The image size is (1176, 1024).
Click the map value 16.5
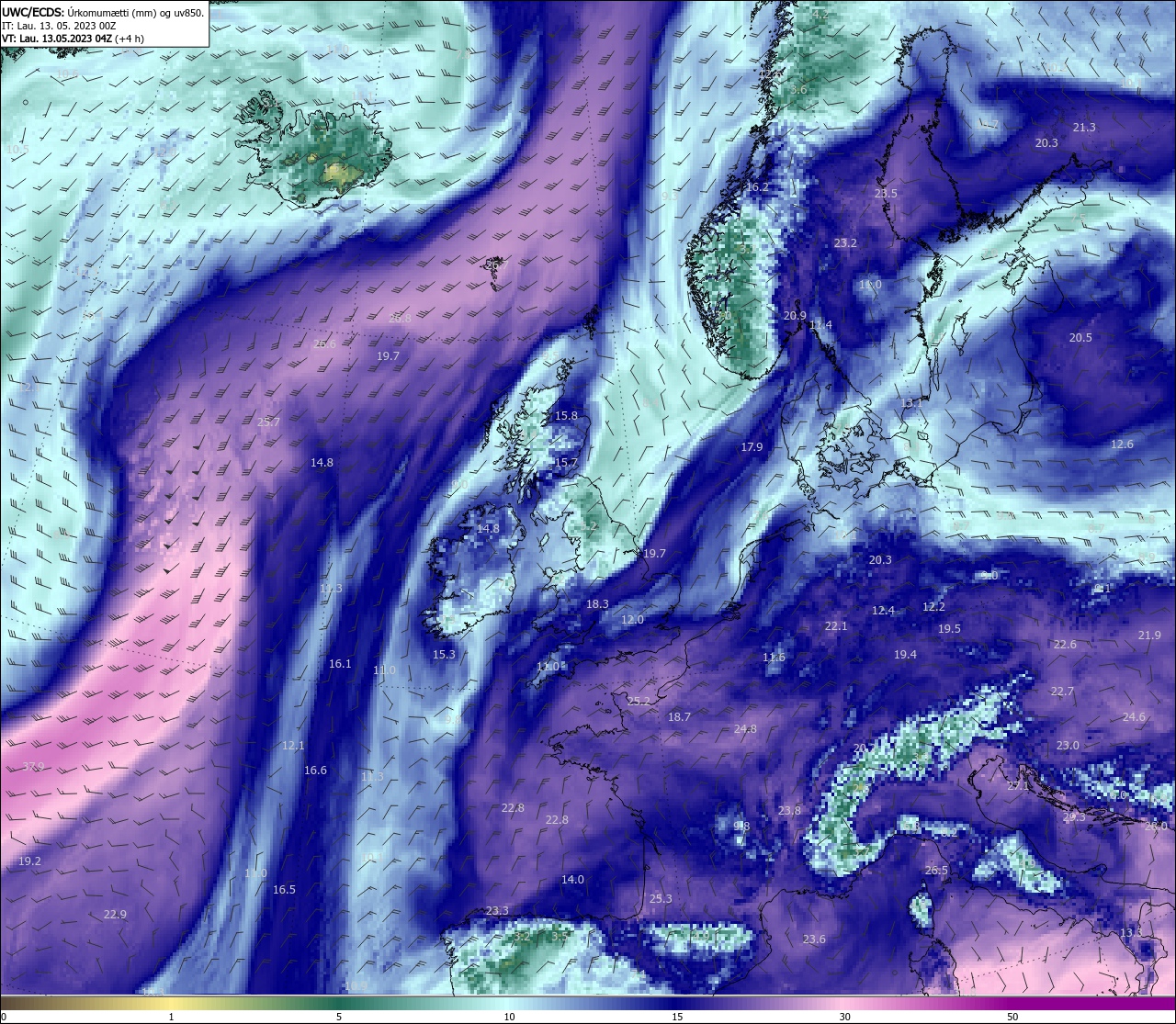tap(284, 890)
